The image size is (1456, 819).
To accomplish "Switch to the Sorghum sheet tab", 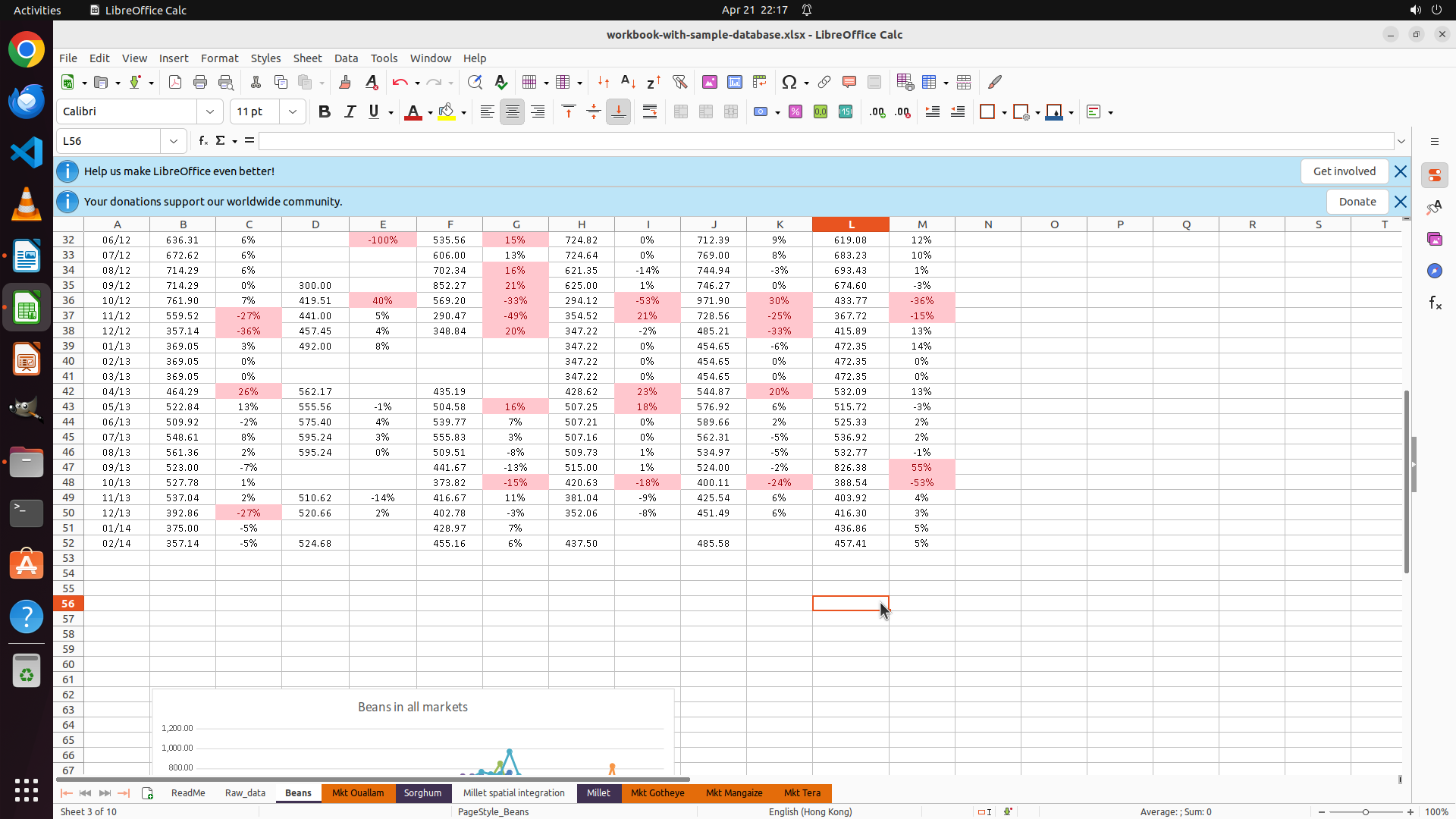I will pyautogui.click(x=422, y=793).
